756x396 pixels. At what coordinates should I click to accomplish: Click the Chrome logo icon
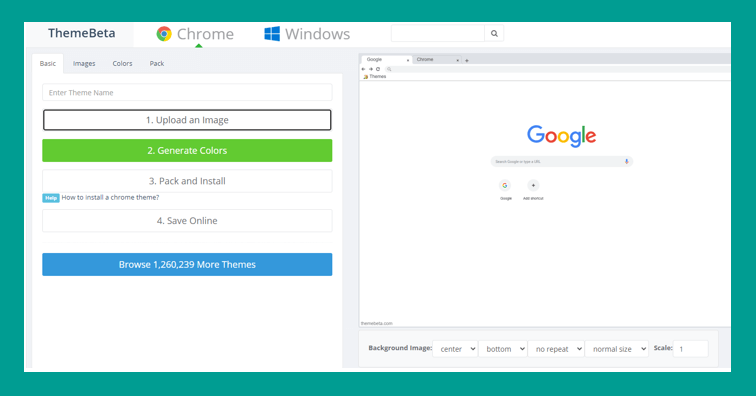pos(164,34)
